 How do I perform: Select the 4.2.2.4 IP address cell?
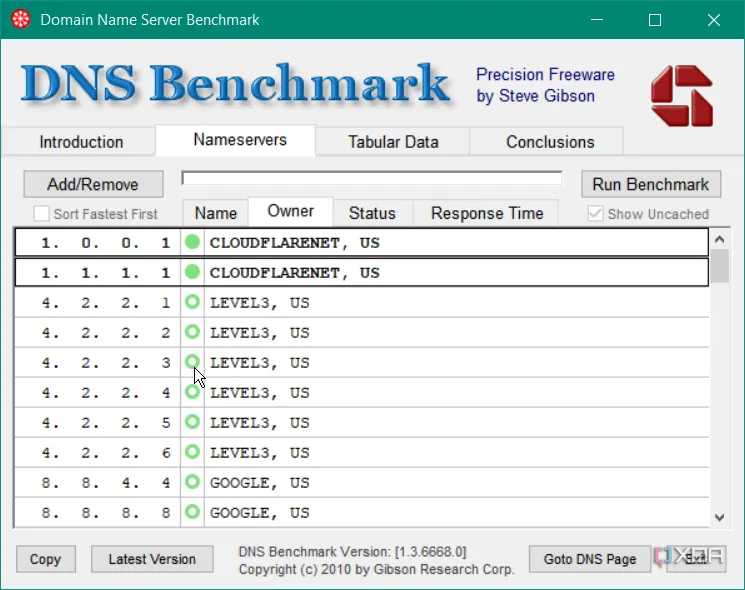98,393
